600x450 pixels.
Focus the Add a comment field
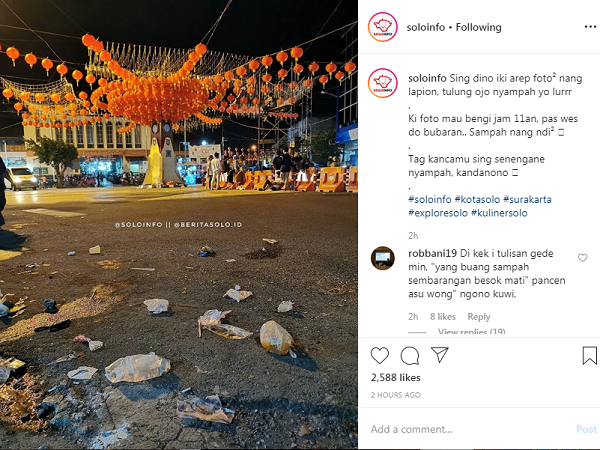pyautogui.click(x=471, y=429)
